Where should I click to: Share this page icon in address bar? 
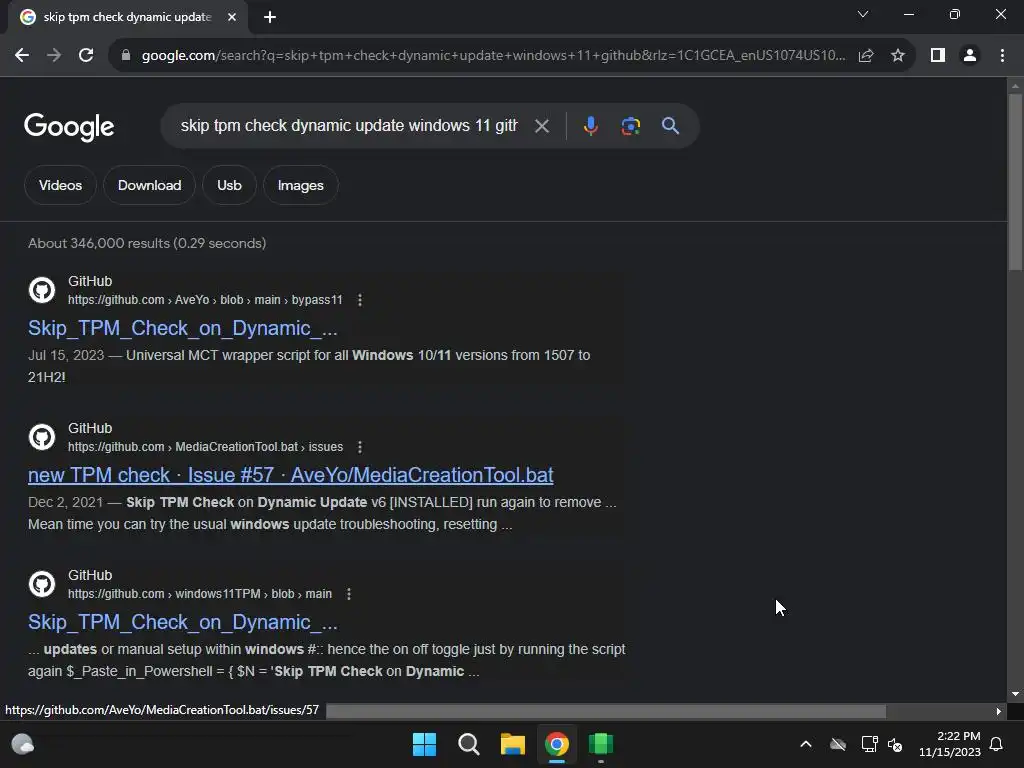(x=866, y=56)
